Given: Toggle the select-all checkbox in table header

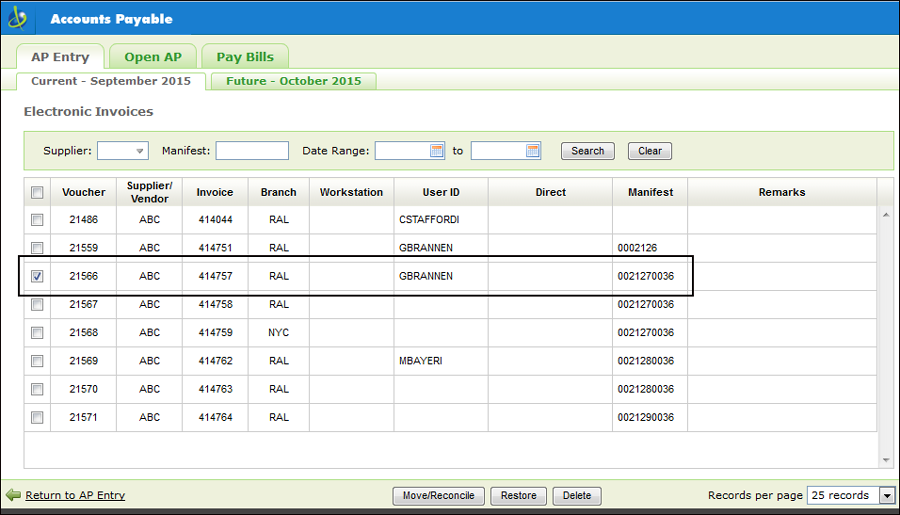Looking at the screenshot, I should coord(37,192).
